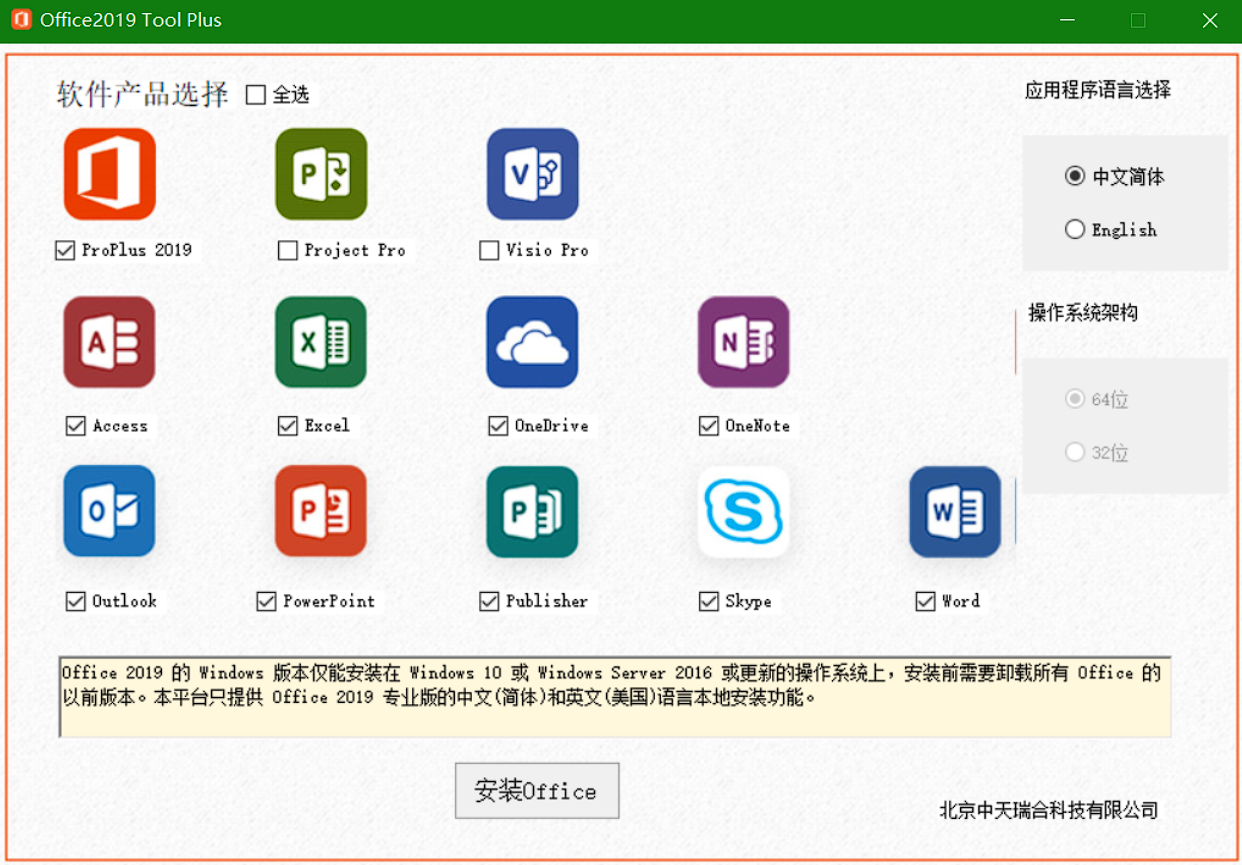Click the 操作系统架构 label
The image size is (1242, 865).
click(1083, 313)
